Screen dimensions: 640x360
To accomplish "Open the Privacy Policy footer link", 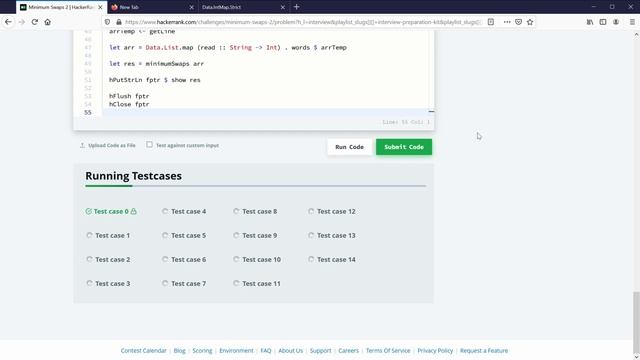I will [x=435, y=351].
